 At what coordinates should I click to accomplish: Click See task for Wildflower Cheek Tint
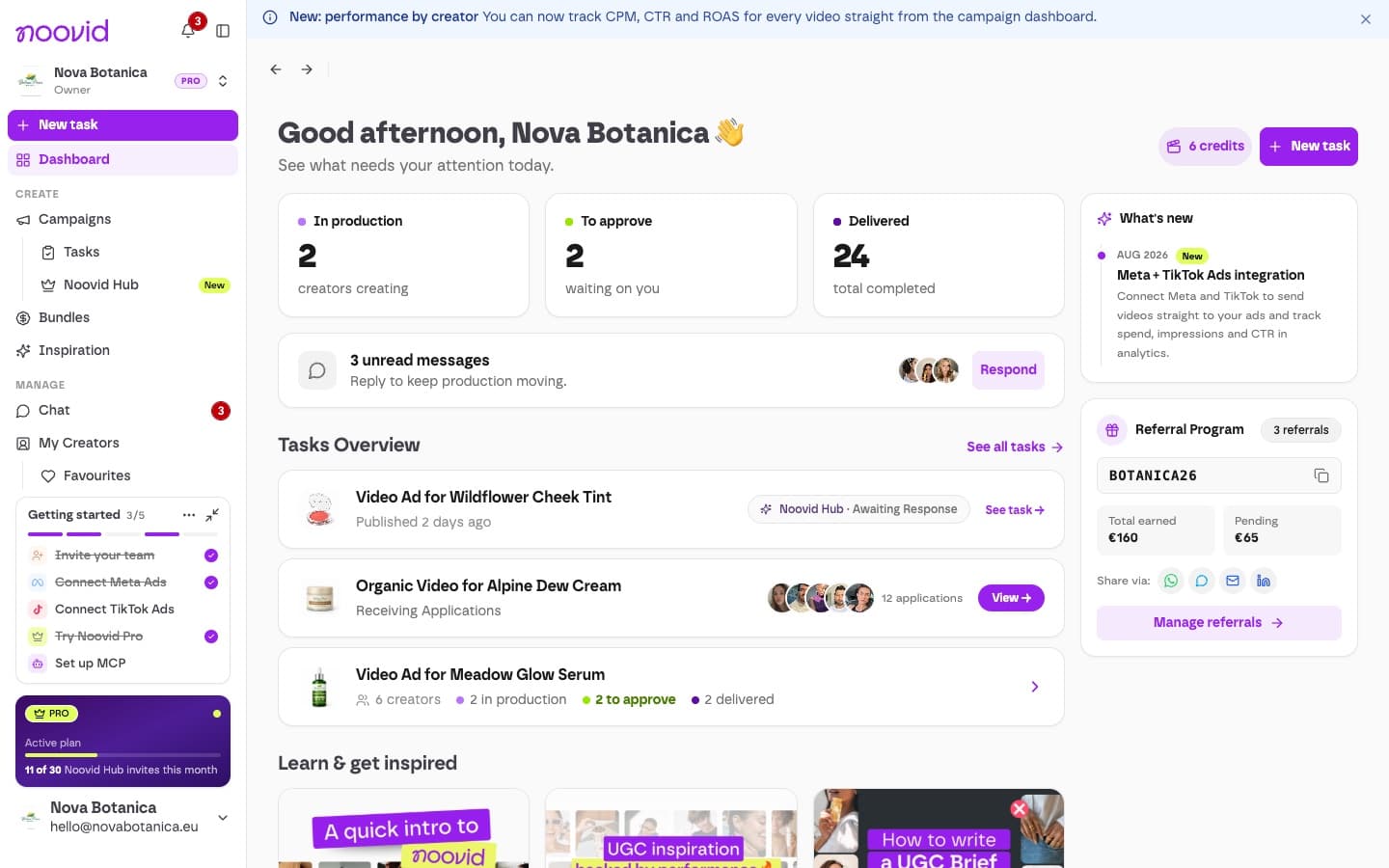(x=1015, y=510)
